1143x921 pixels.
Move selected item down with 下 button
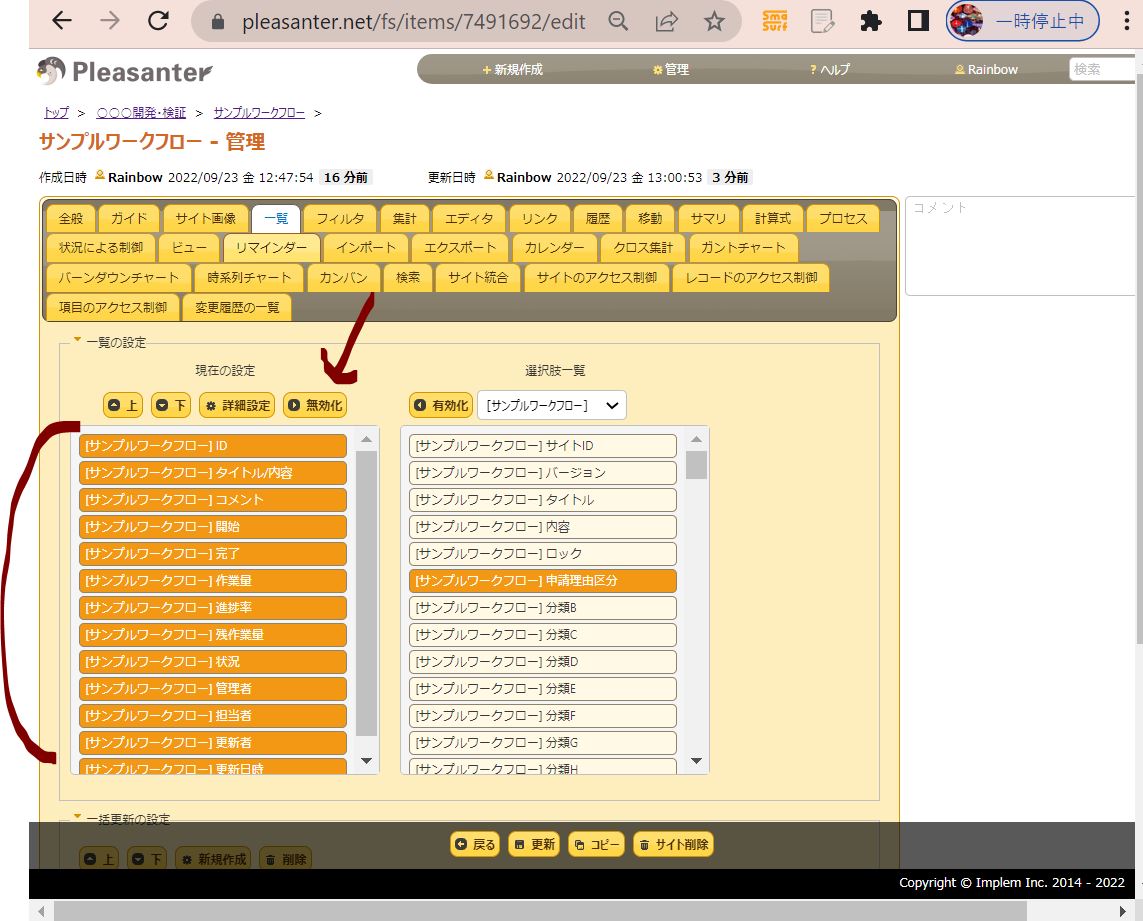click(x=171, y=405)
